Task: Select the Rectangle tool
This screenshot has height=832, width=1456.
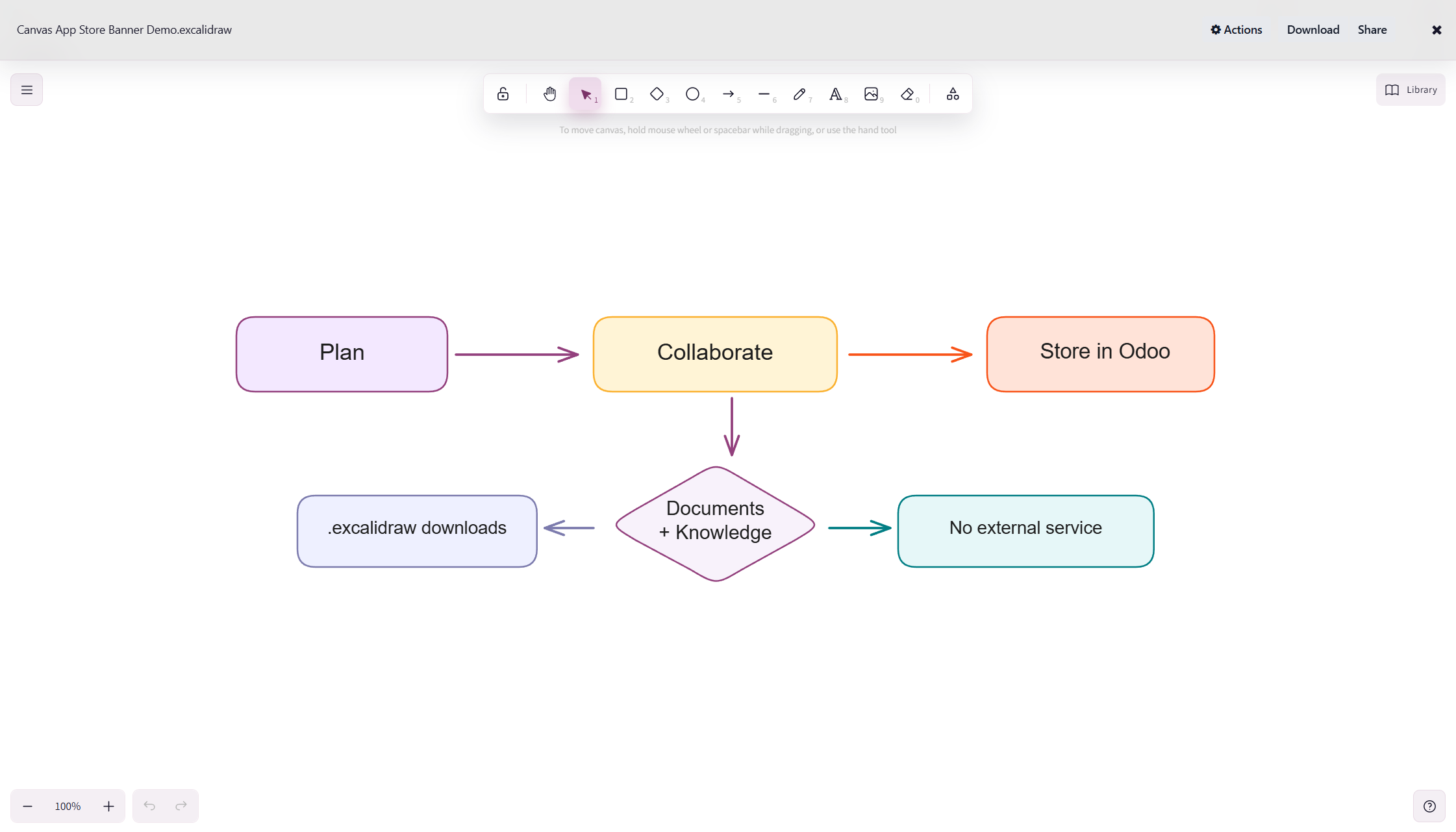Action: [x=621, y=94]
